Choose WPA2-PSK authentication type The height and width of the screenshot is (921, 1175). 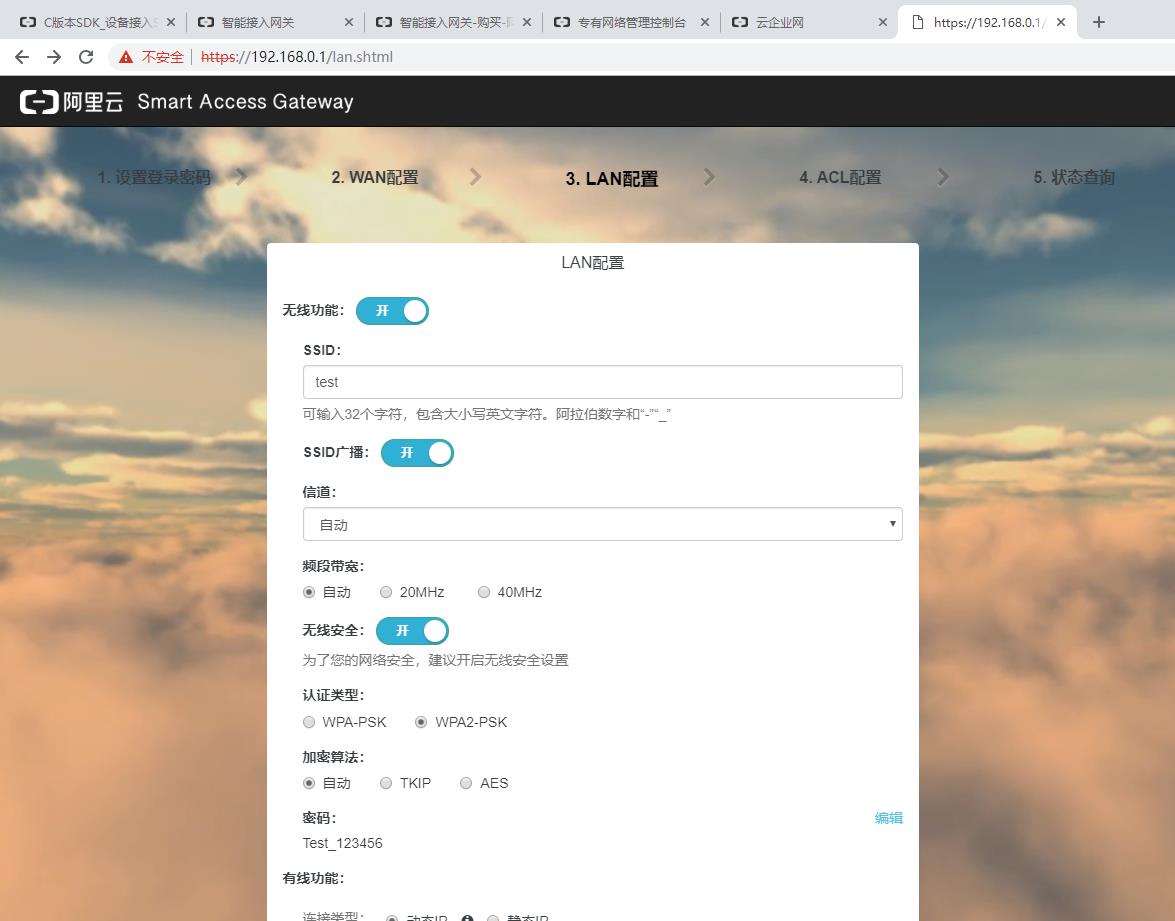[x=421, y=722]
